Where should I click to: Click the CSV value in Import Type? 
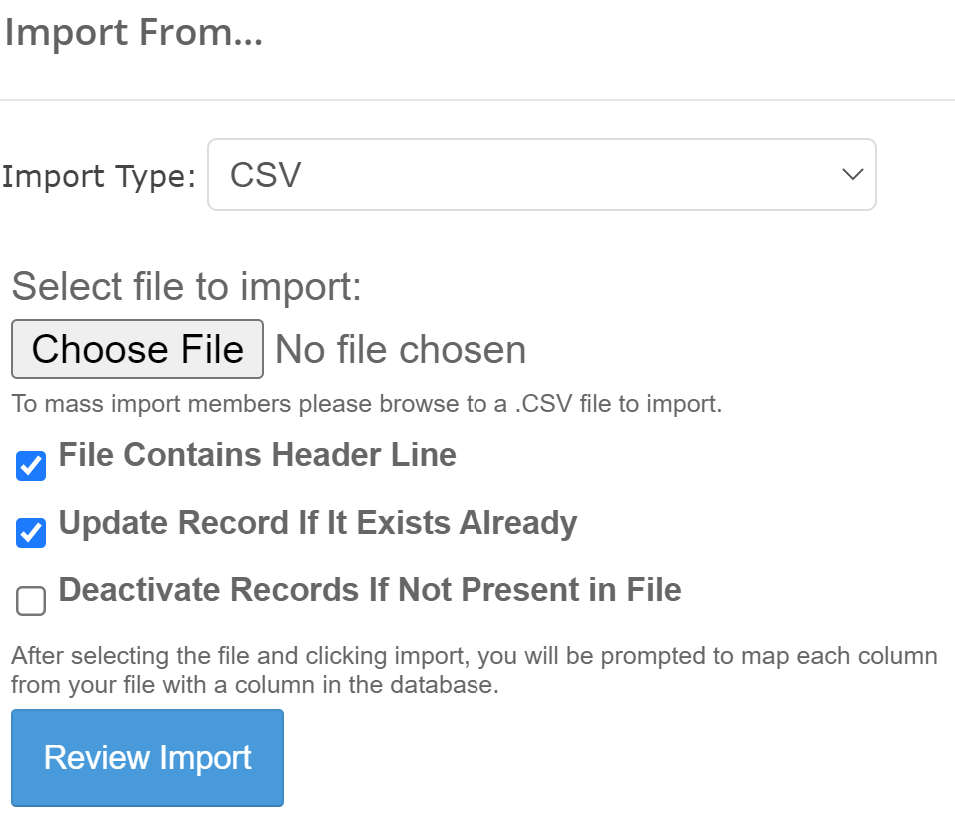point(266,176)
